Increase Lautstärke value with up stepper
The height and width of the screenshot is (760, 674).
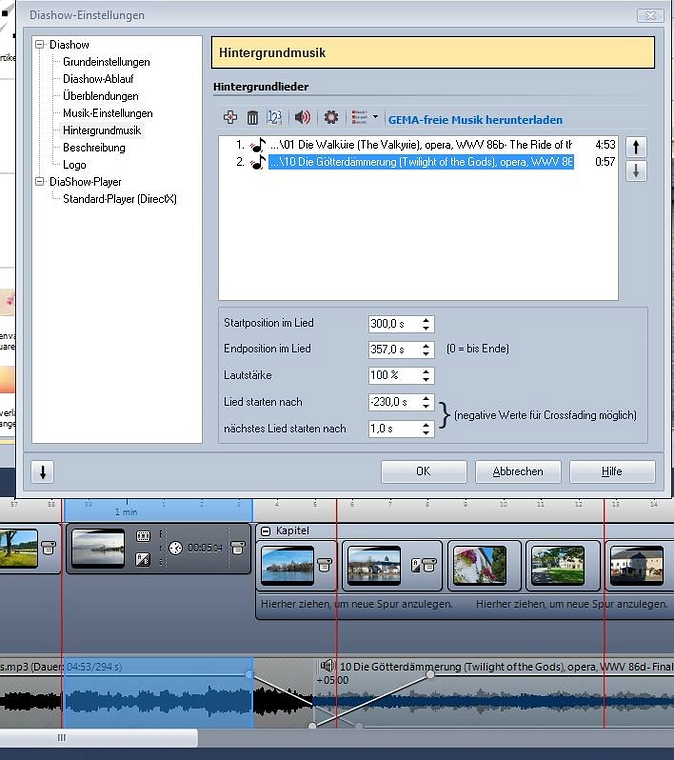tap(427, 371)
